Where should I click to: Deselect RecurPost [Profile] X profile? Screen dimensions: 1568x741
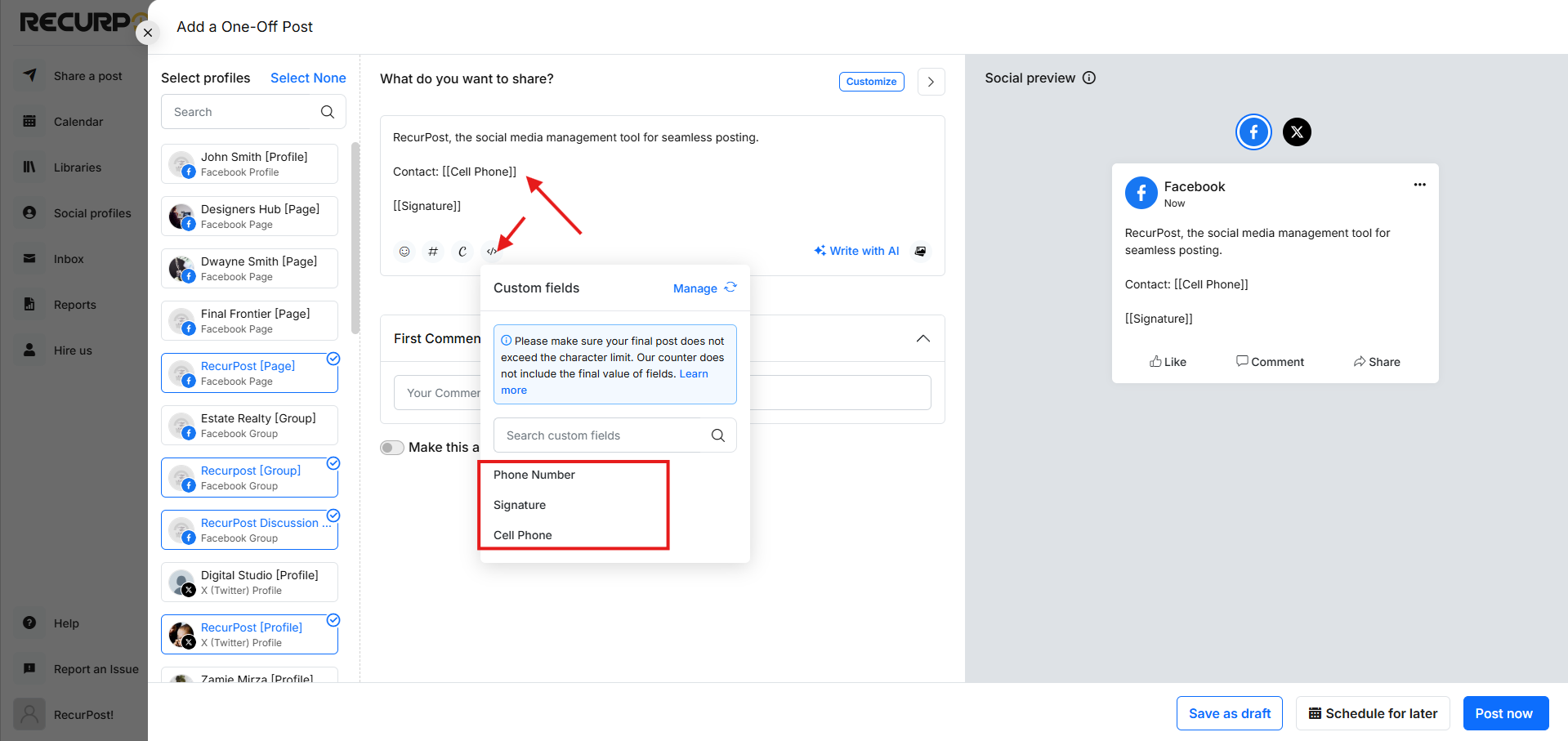tap(249, 635)
